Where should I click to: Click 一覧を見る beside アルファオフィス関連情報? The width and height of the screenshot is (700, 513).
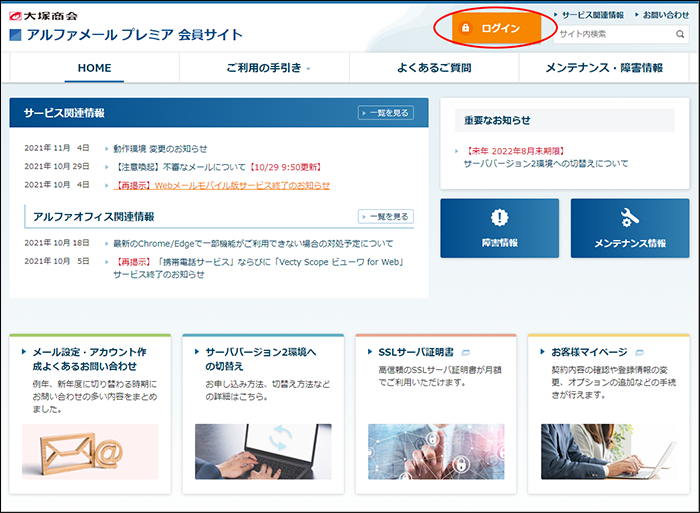386,217
